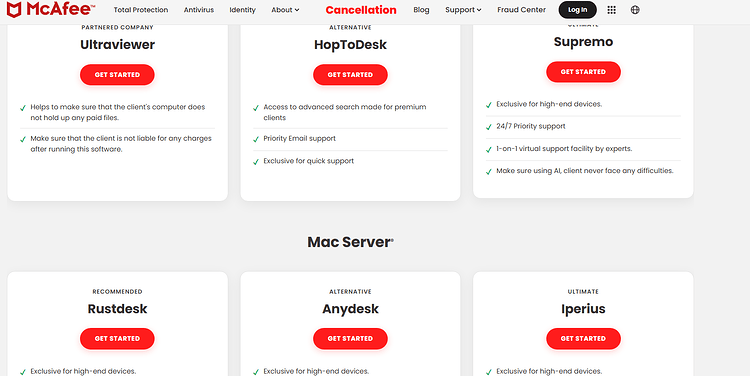
Task: Click '24/7 Priority support' text
Action: pyautogui.click(x=530, y=126)
